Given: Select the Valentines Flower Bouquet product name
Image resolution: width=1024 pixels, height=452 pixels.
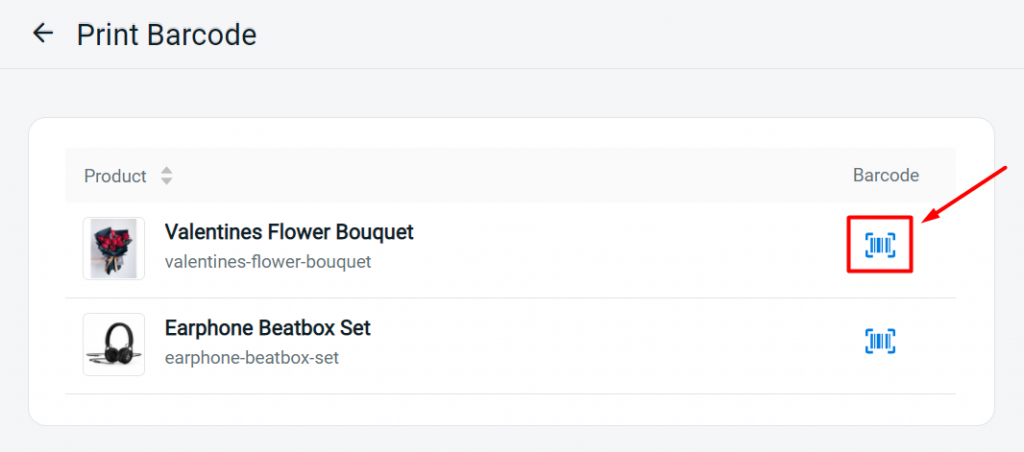Looking at the screenshot, I should (x=289, y=232).
